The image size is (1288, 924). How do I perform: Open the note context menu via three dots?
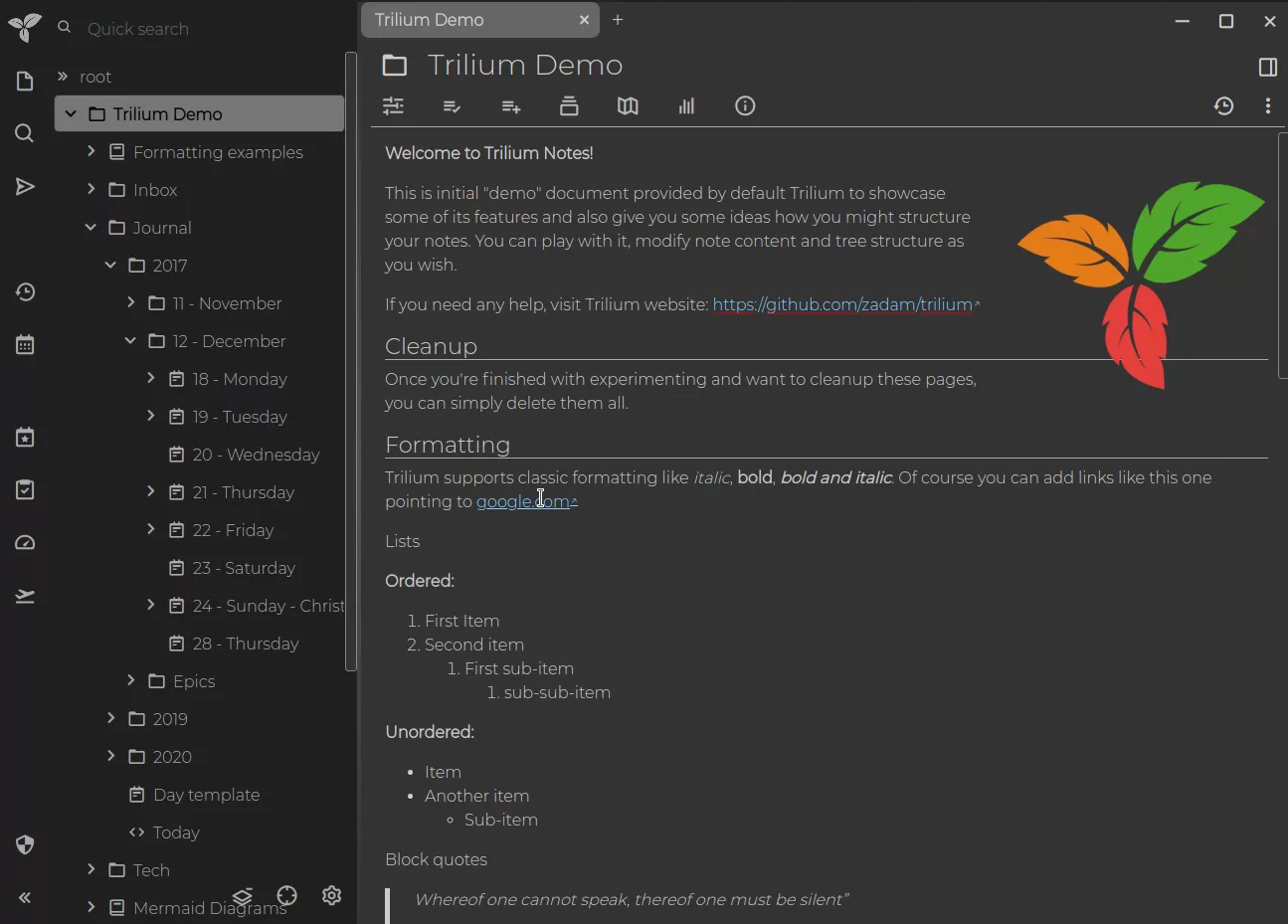[1268, 106]
